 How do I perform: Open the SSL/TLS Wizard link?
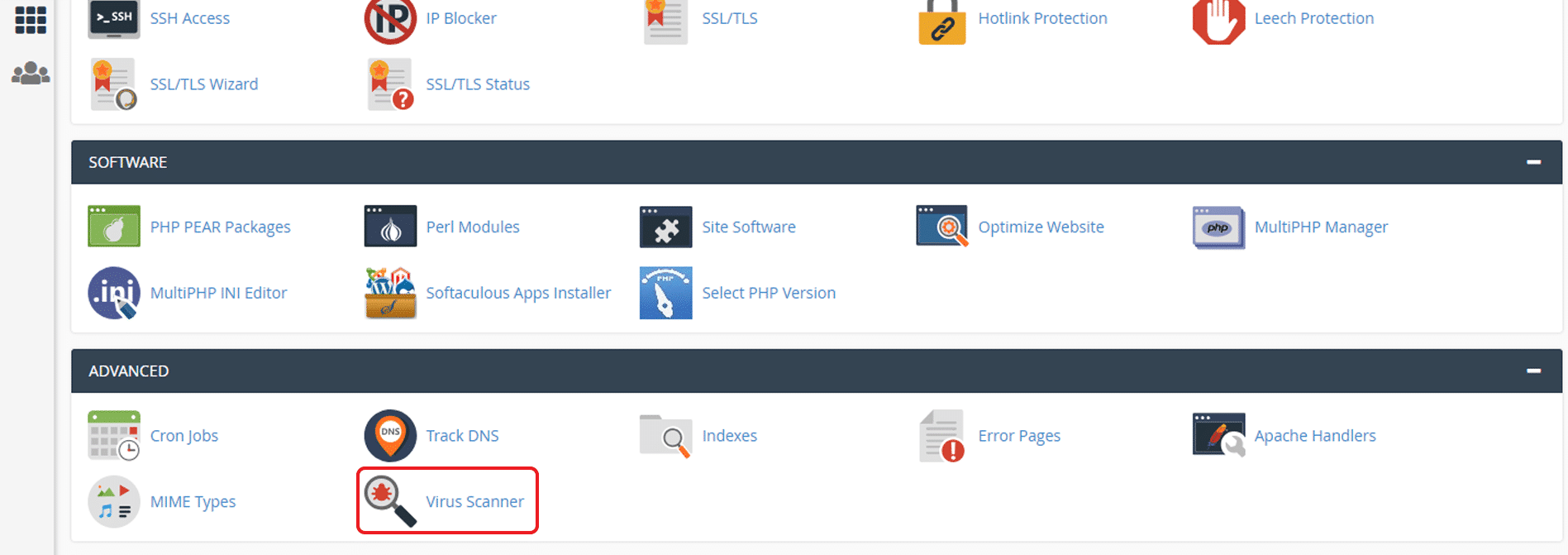click(x=204, y=84)
